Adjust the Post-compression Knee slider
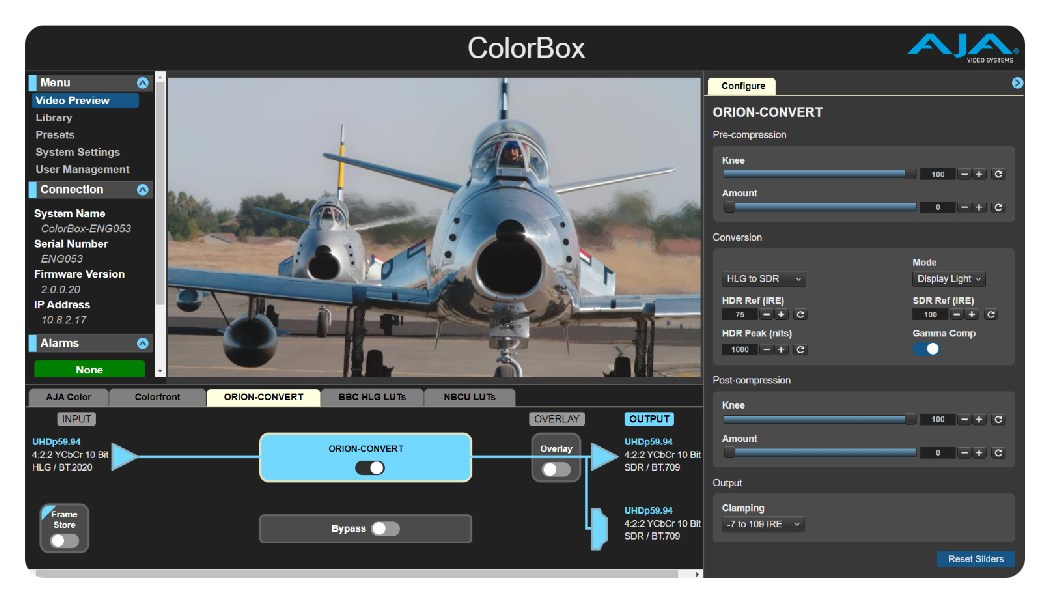 coord(820,419)
